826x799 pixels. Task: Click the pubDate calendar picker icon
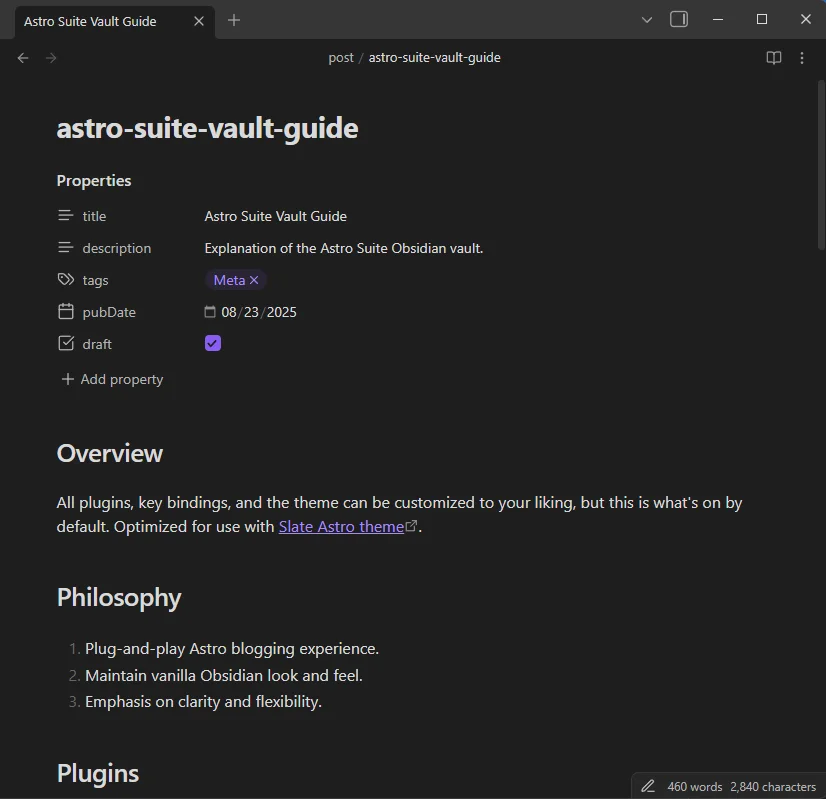tap(210, 312)
